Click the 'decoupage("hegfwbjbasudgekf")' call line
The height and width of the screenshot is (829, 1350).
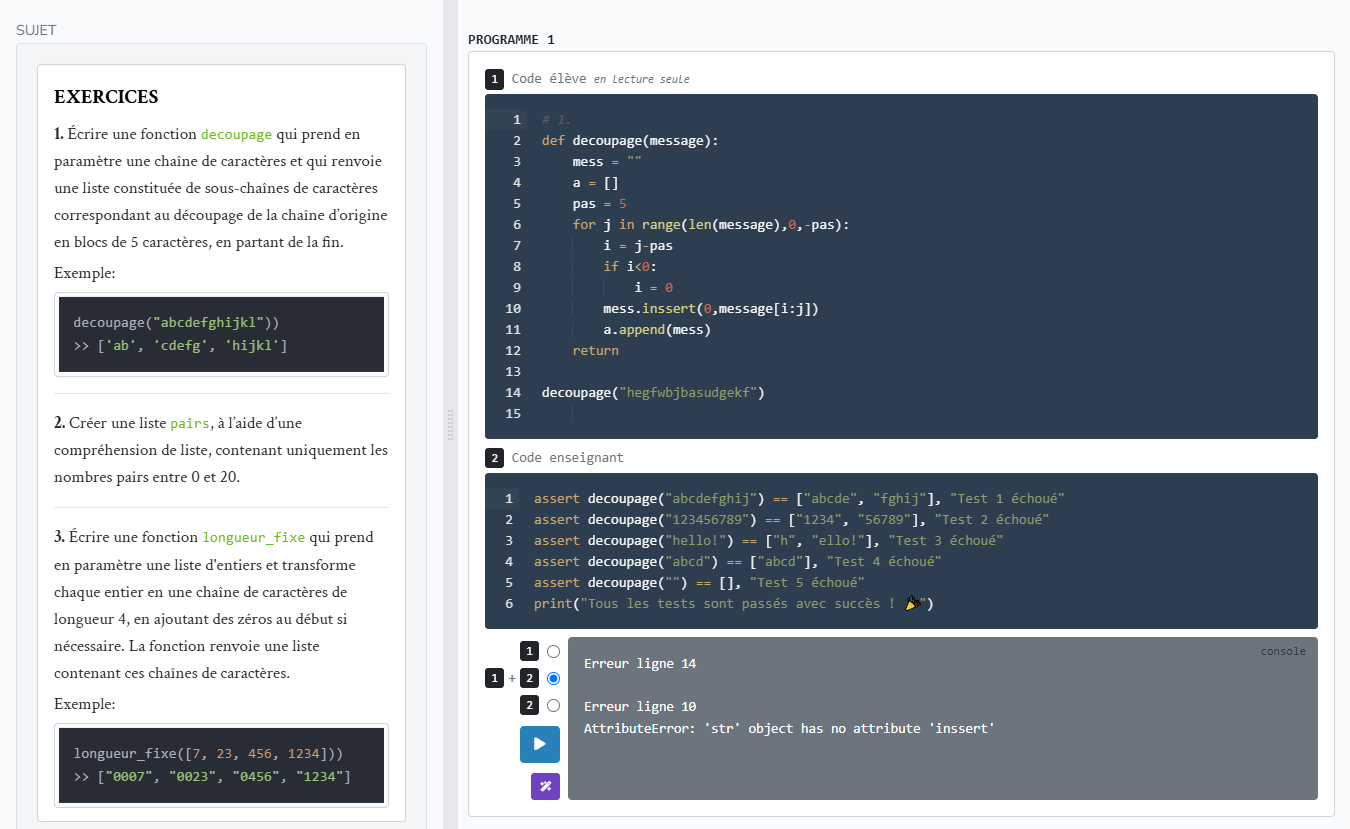(653, 393)
